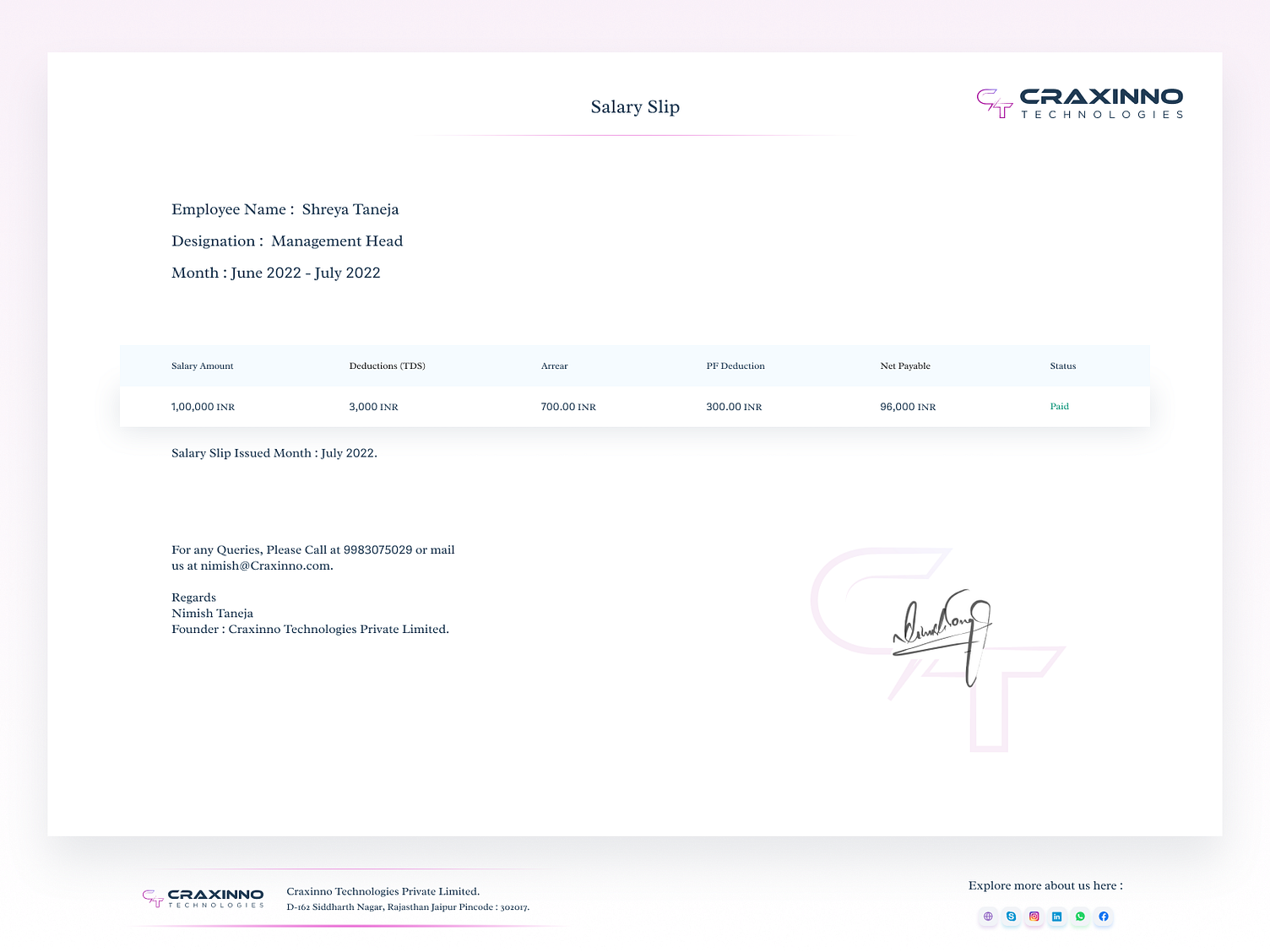
Task: Click the Net Payable column header
Action: pyautogui.click(x=905, y=366)
